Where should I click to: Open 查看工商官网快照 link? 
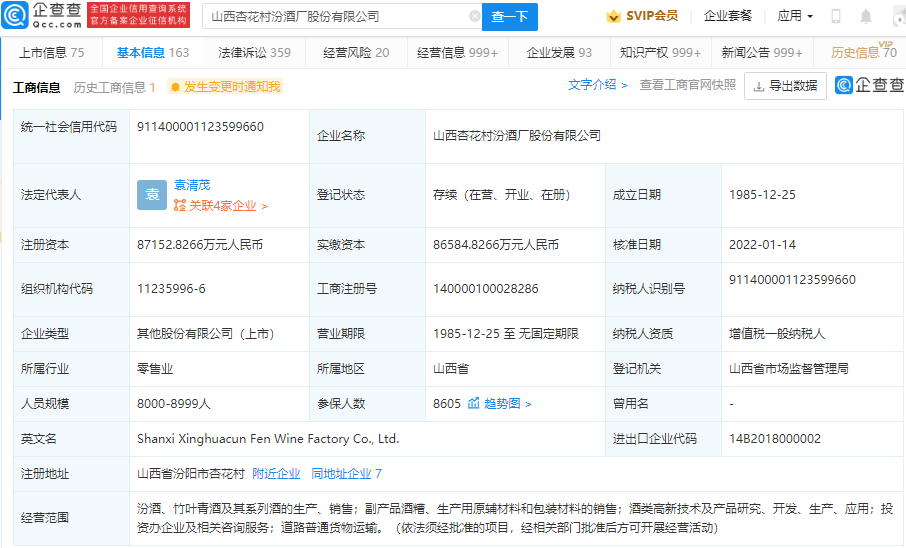pyautogui.click(x=688, y=85)
